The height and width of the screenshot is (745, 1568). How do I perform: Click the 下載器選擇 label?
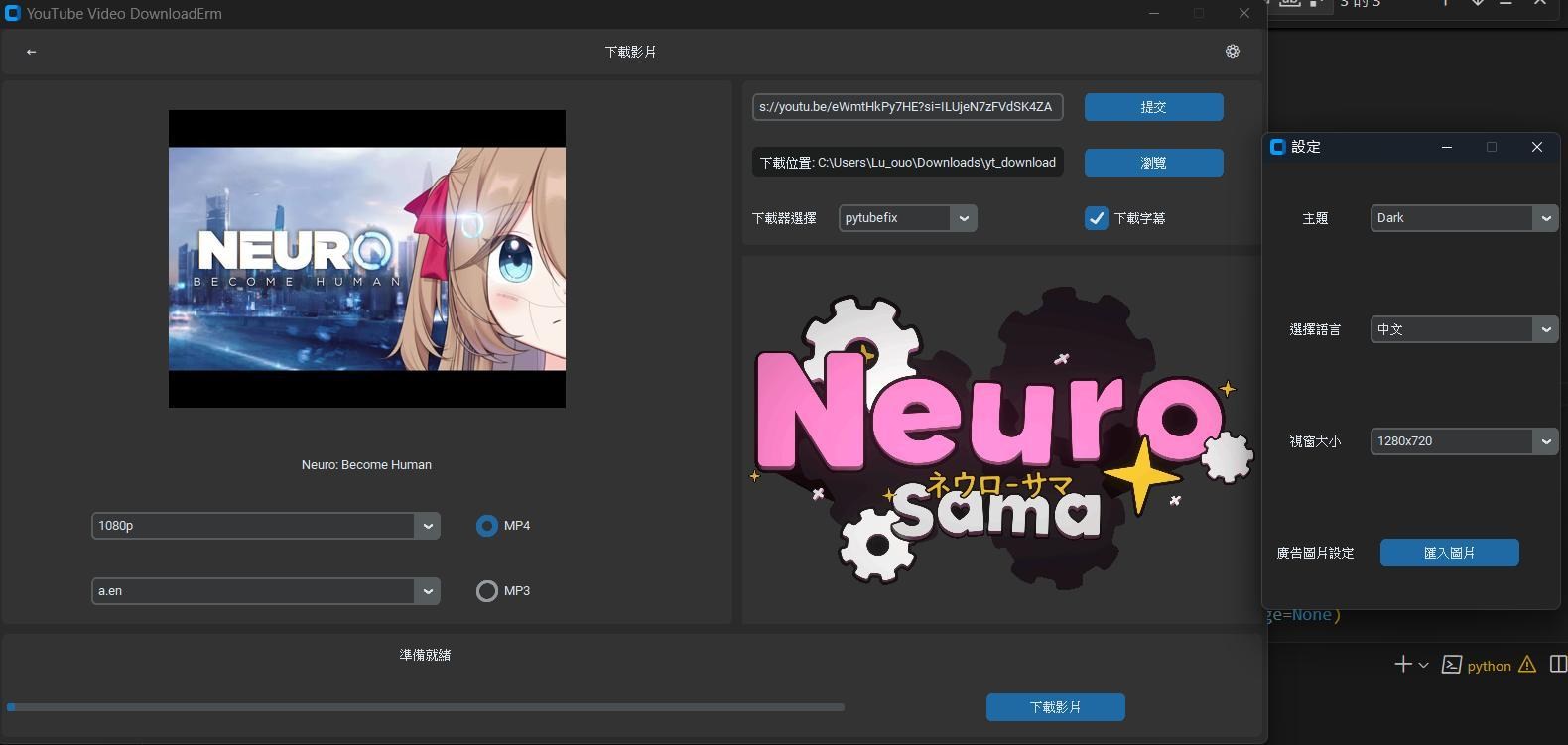tap(784, 218)
